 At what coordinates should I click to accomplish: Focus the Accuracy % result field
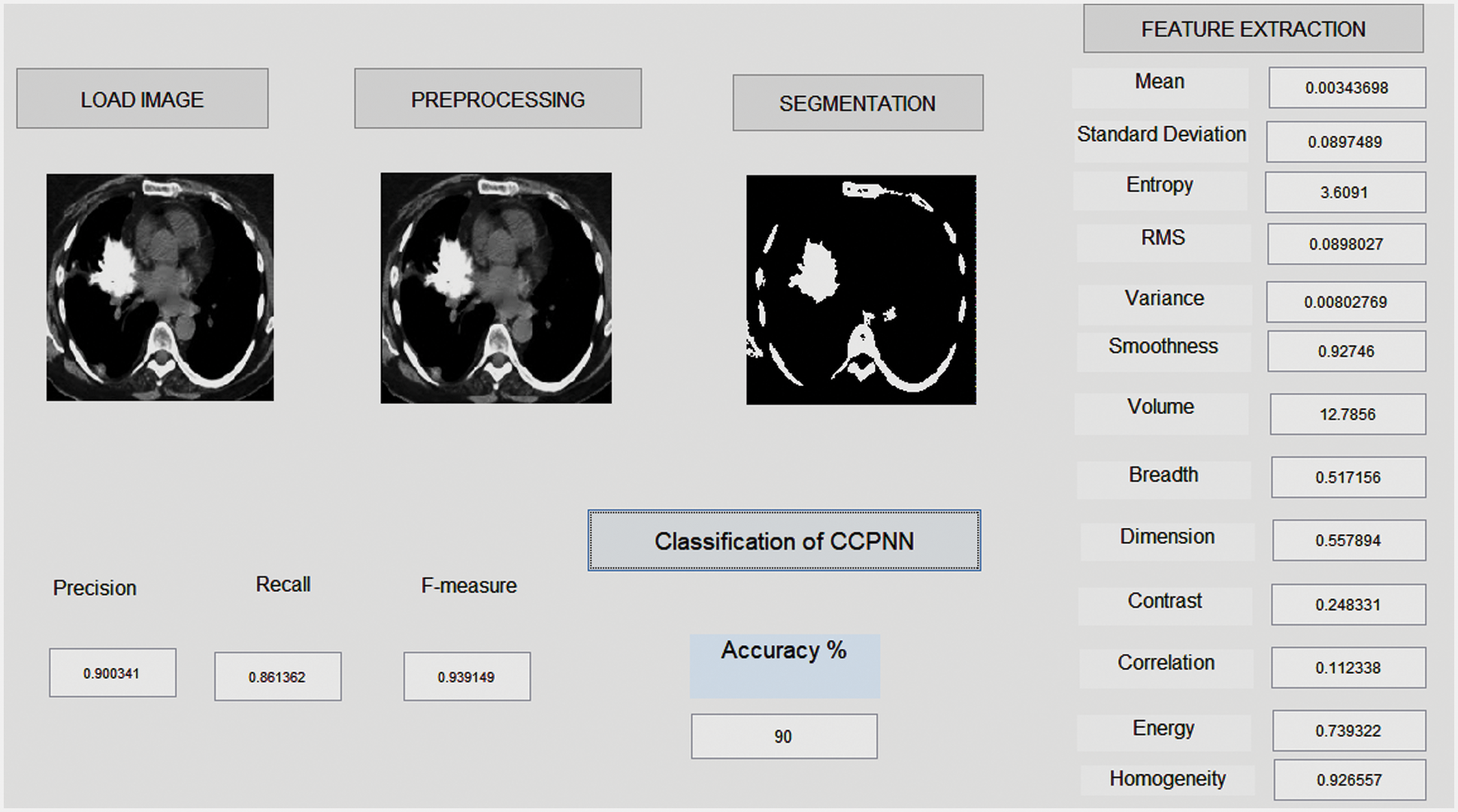click(x=784, y=736)
